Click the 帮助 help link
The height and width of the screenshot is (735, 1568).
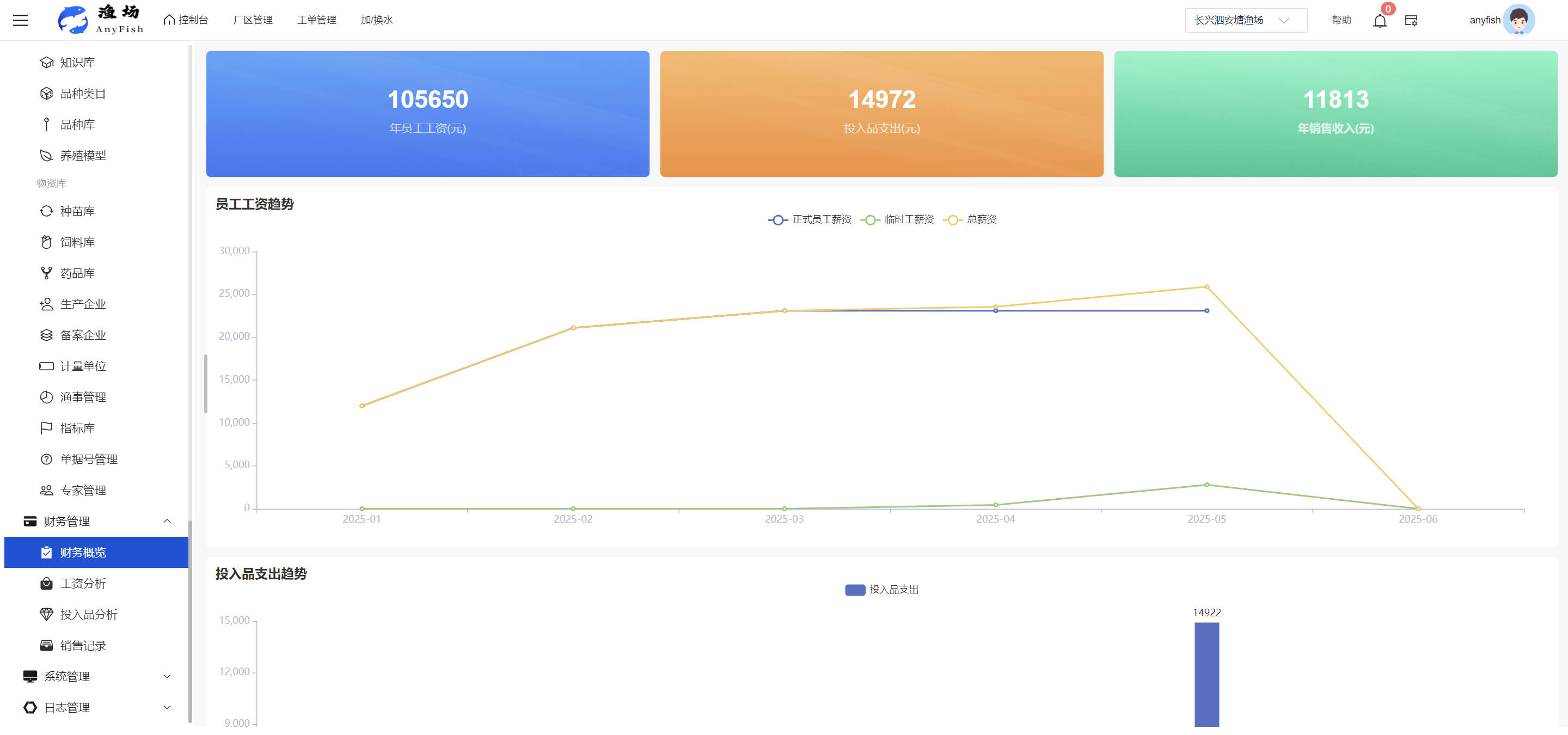[1341, 20]
